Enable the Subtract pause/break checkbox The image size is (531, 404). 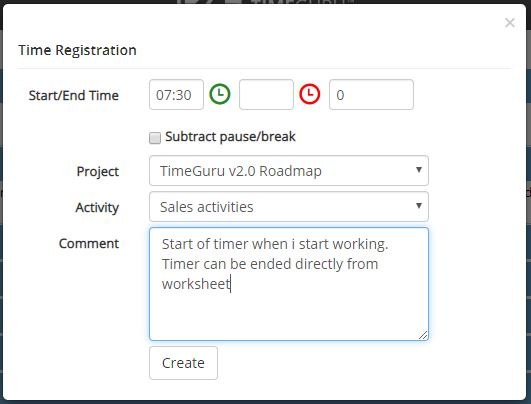155,138
